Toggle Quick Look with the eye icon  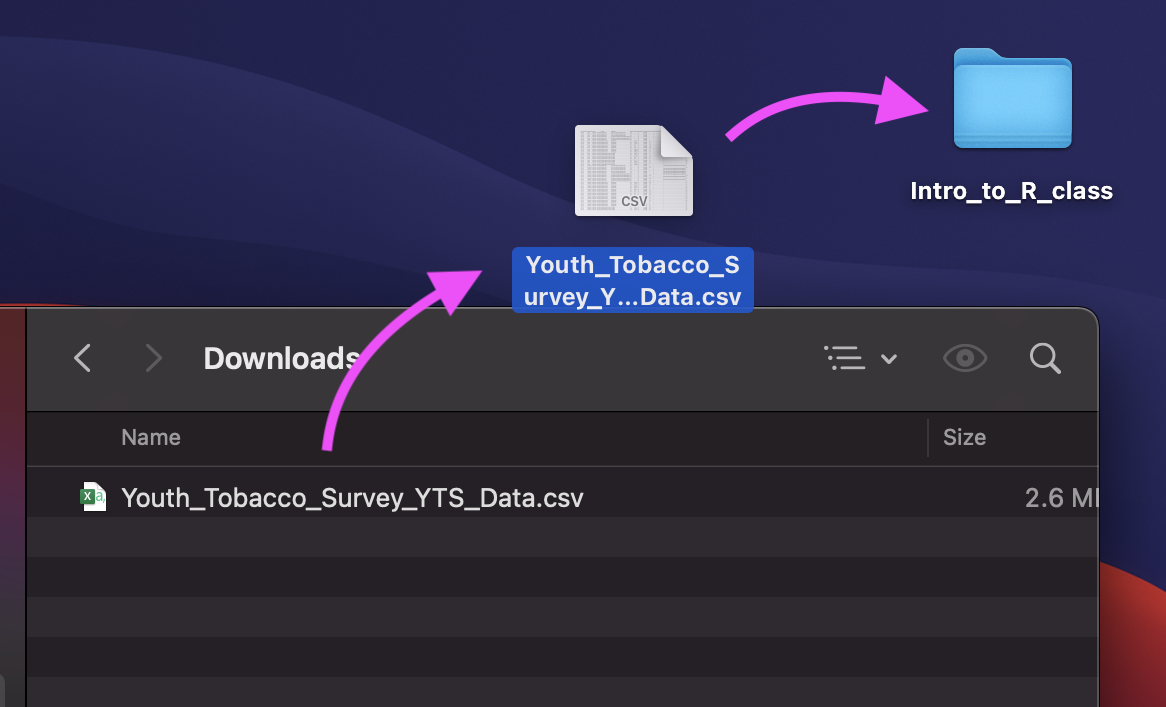(965, 358)
